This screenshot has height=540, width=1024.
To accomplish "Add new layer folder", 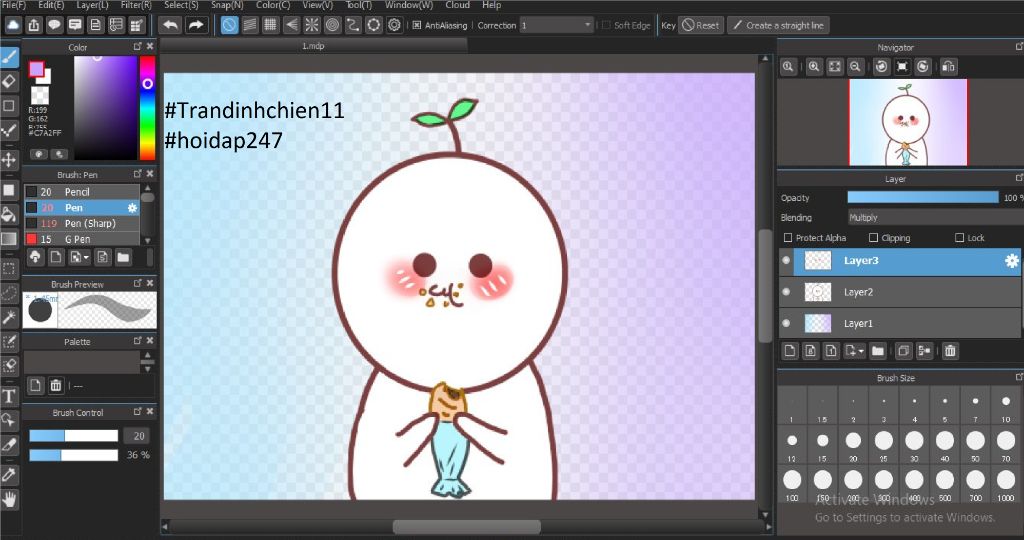I will point(878,351).
